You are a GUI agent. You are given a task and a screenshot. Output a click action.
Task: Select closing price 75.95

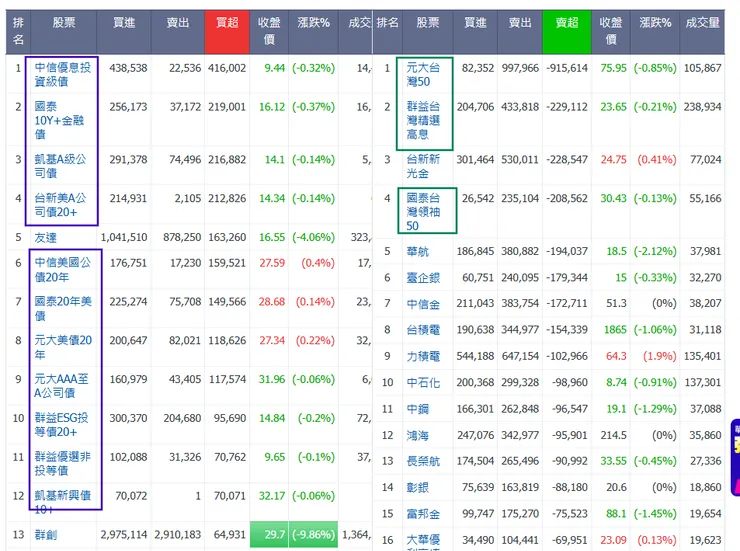614,68
